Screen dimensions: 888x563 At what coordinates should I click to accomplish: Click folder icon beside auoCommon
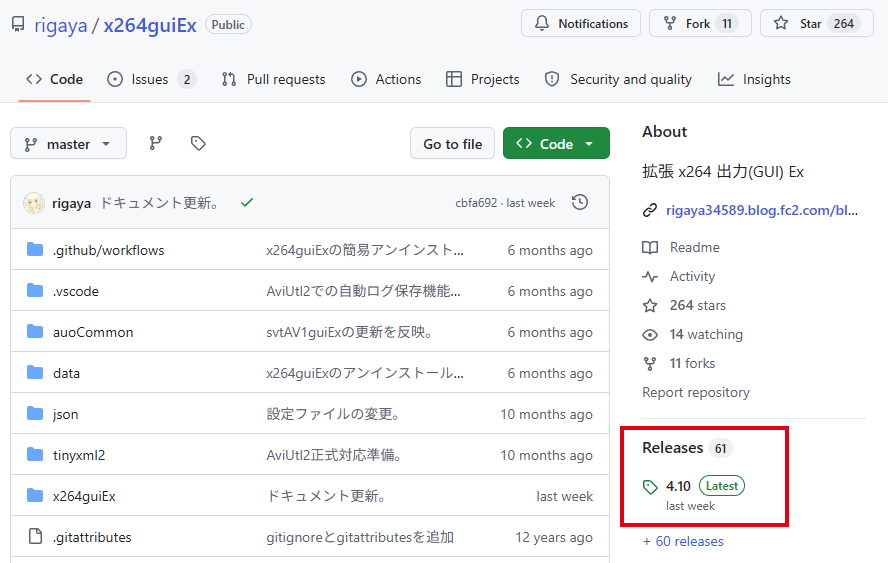(x=35, y=331)
